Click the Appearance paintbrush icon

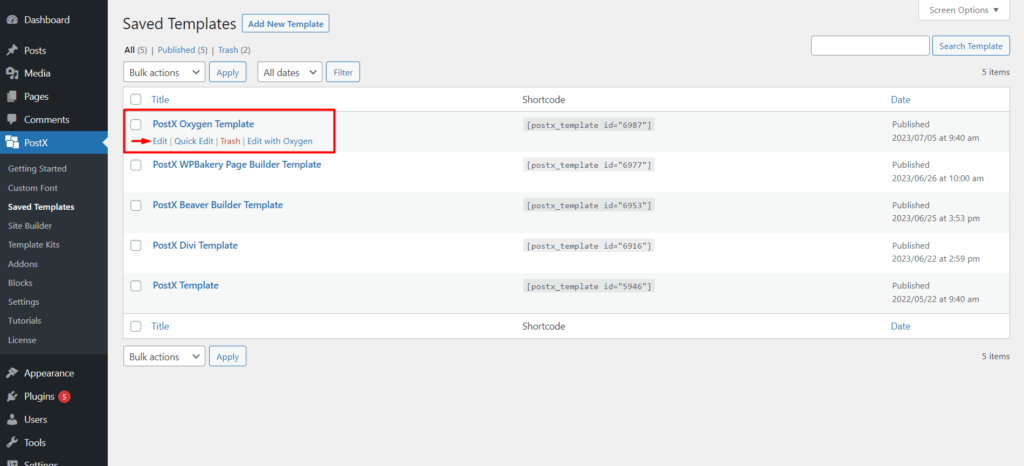click(x=12, y=373)
